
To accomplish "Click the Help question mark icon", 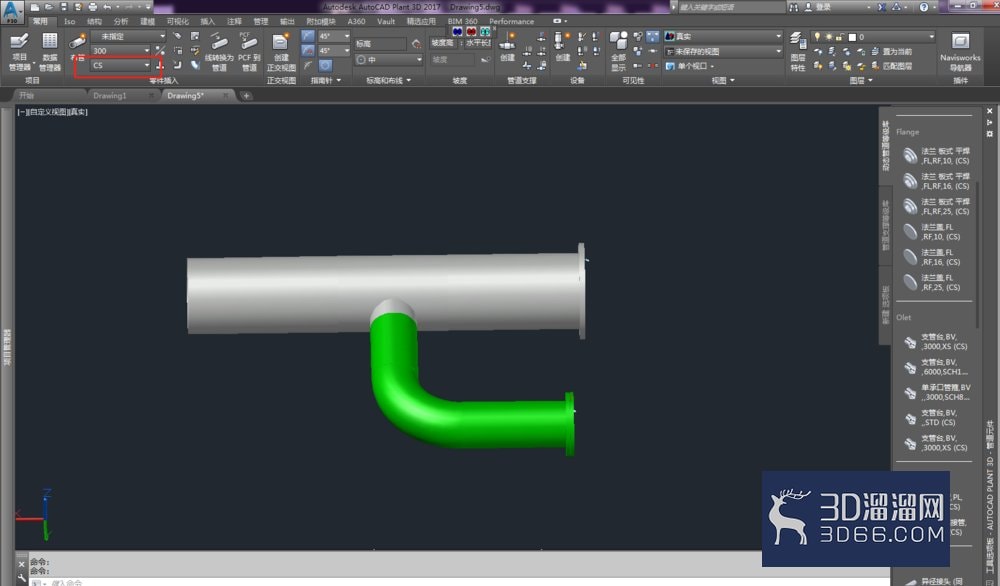I will point(924,7).
